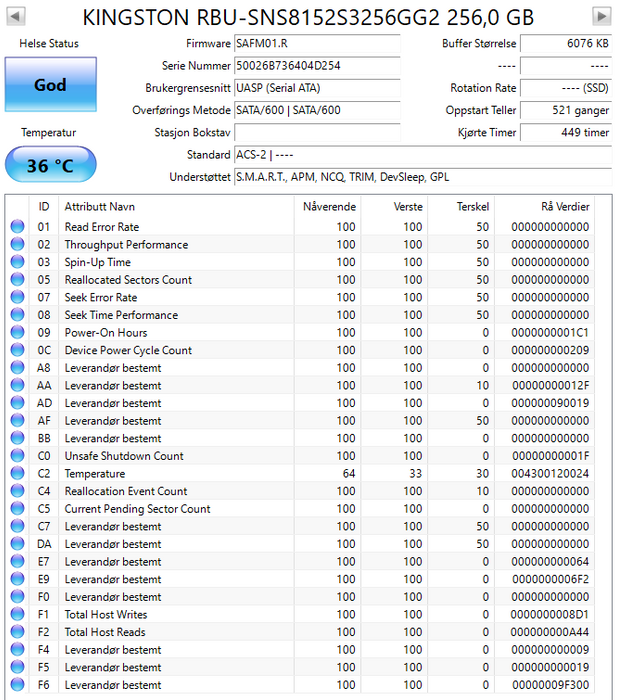617x700 pixels.
Task: Click the next disk right arrow
Action: pyautogui.click(x=601, y=17)
